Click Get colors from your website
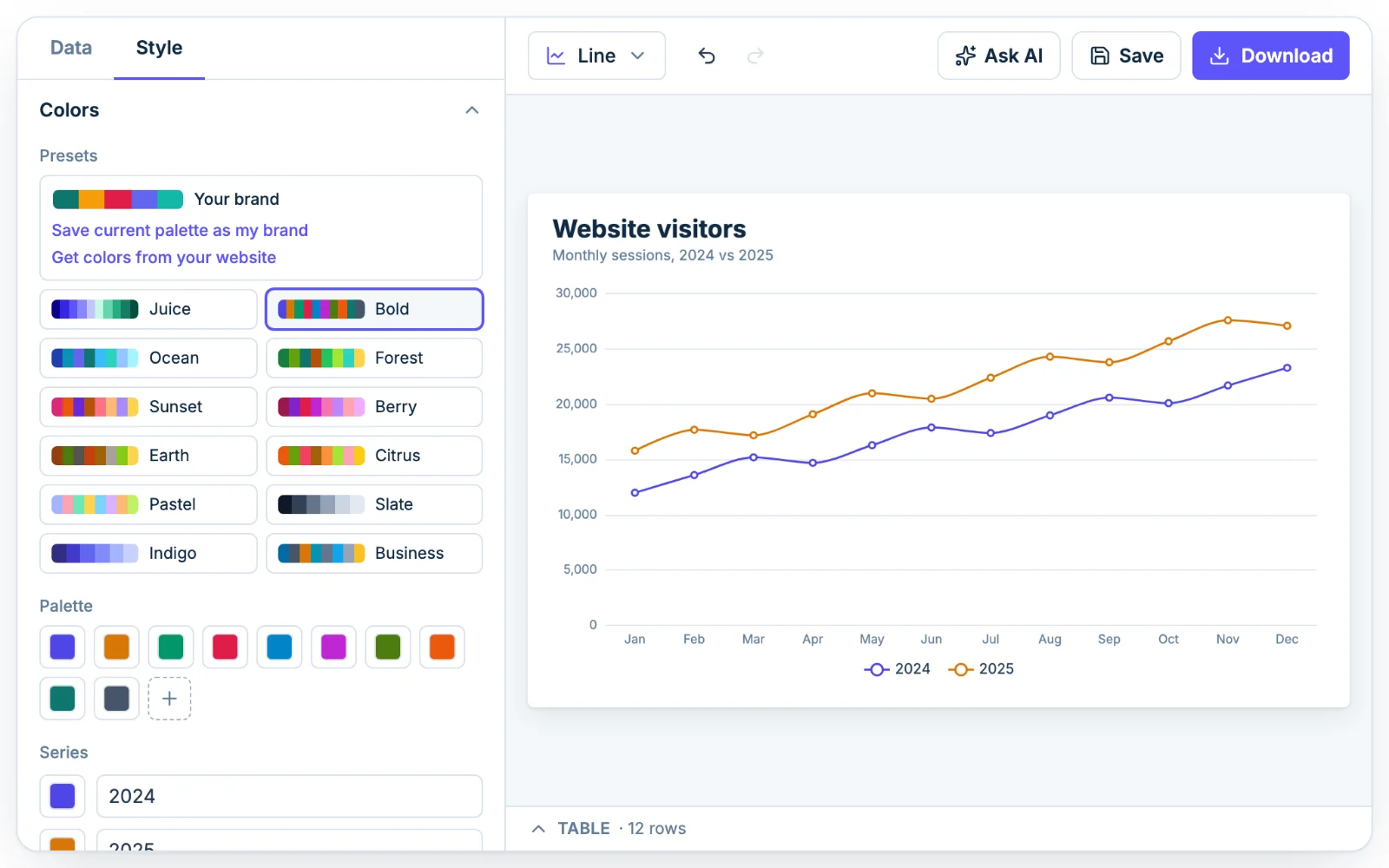The height and width of the screenshot is (868, 1389). coord(164,258)
